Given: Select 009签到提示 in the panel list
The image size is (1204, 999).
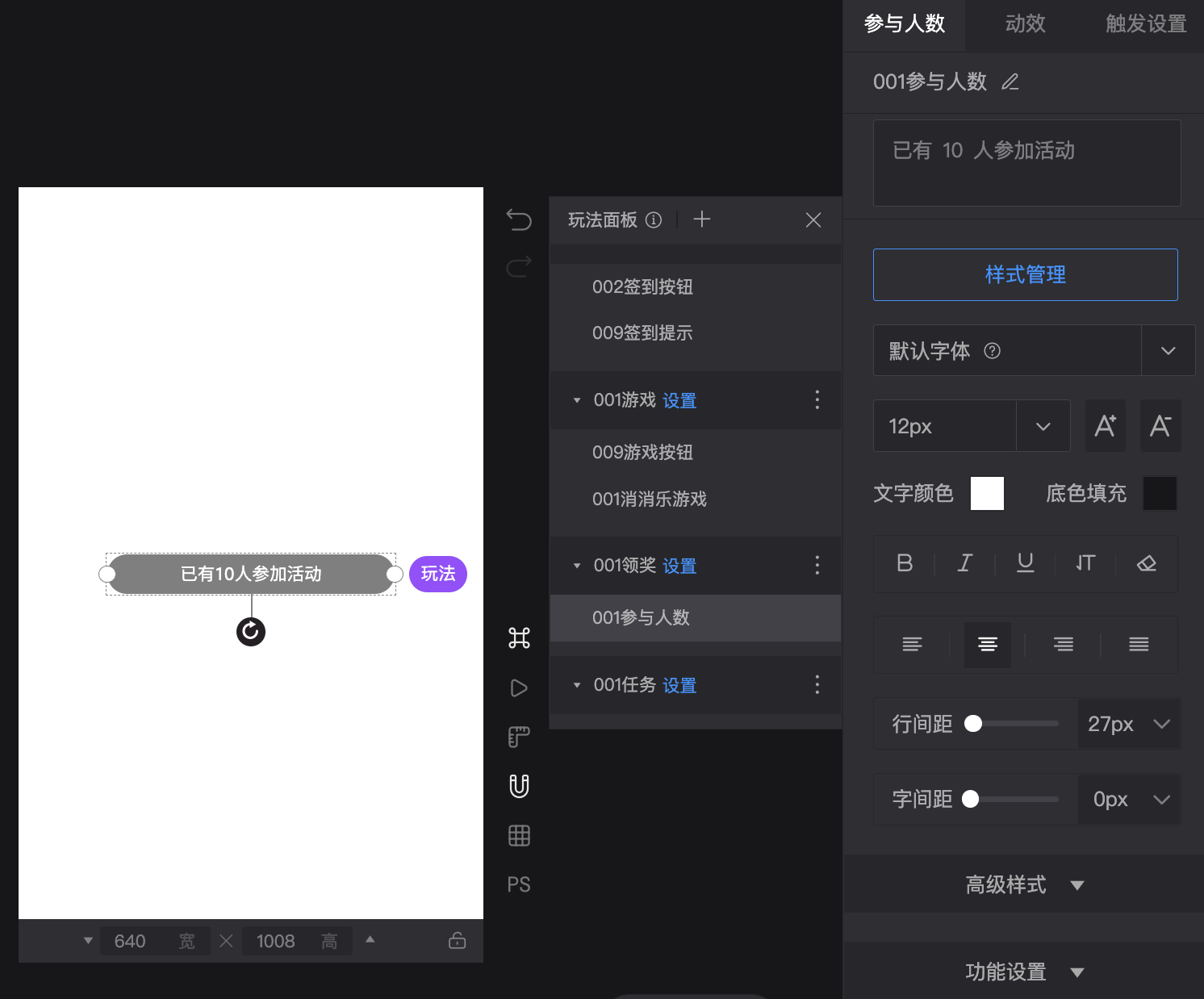Looking at the screenshot, I should 696,333.
